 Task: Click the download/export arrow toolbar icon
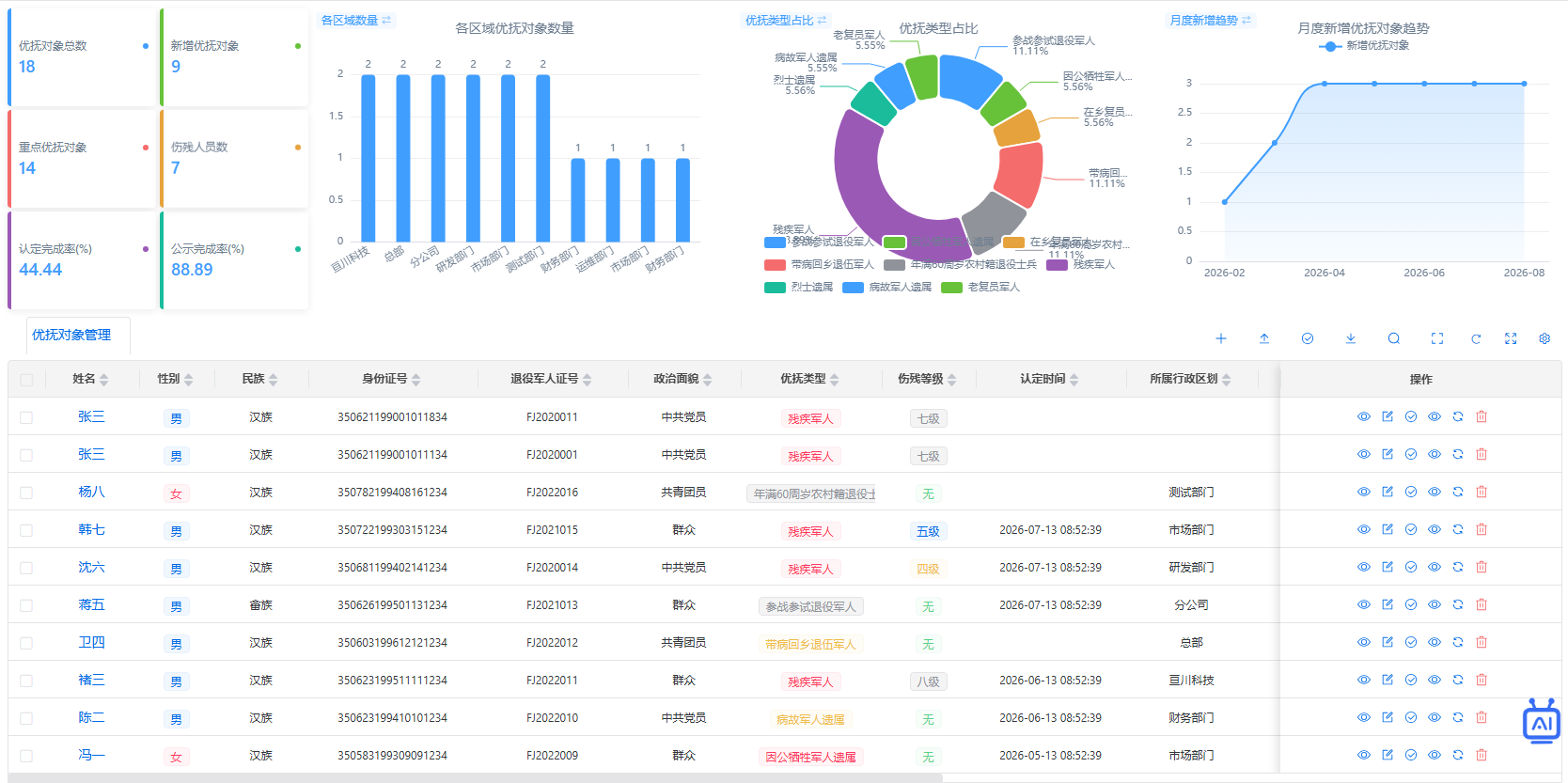[1351, 338]
